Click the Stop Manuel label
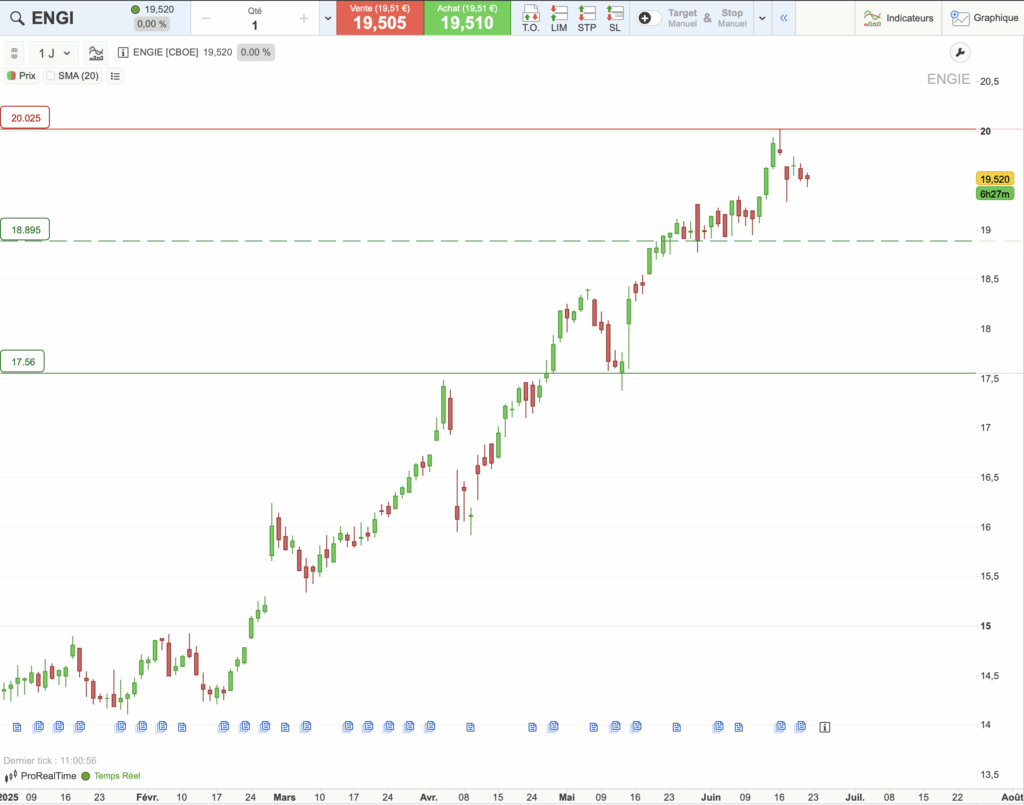 click(732, 18)
